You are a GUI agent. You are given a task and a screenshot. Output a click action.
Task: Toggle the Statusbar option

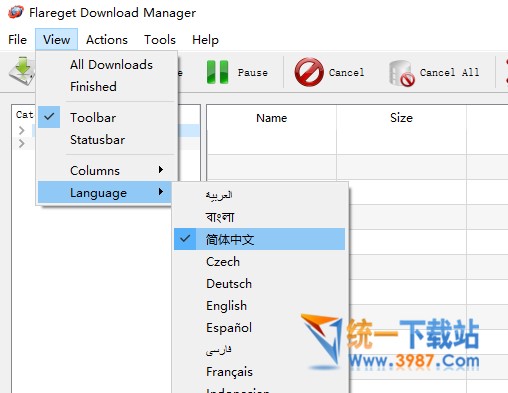[x=107, y=139]
